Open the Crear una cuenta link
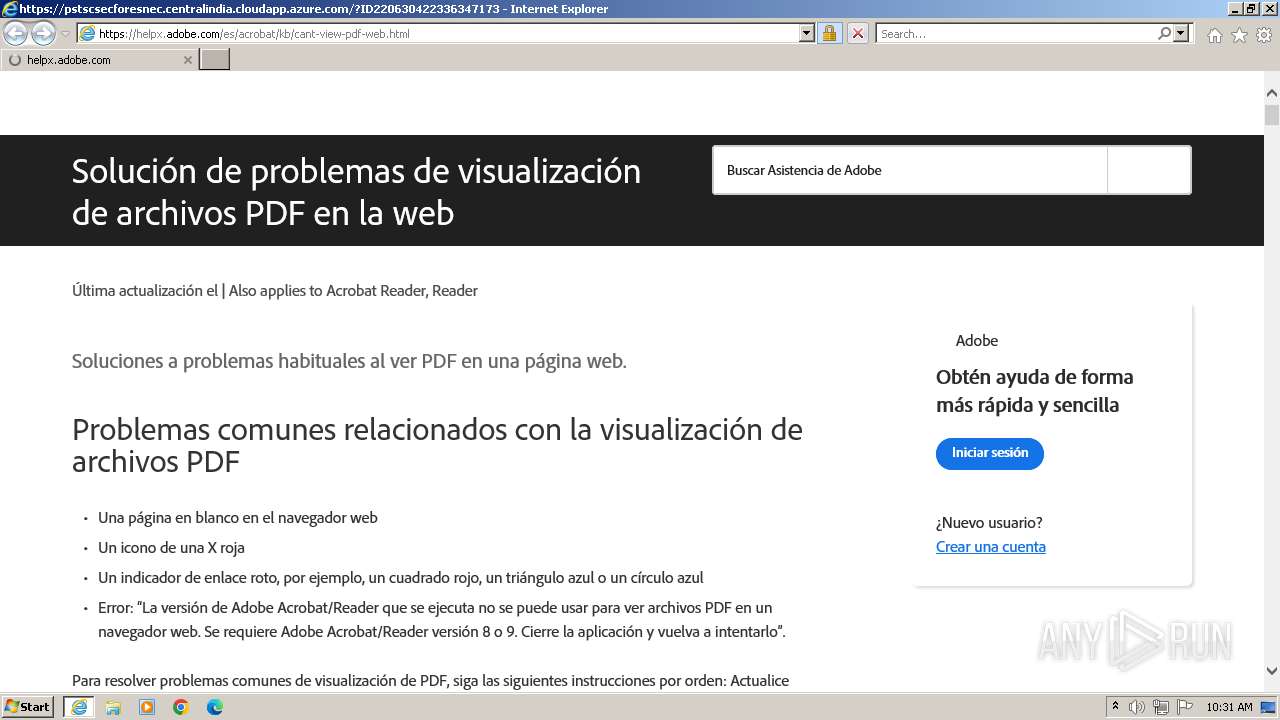 tap(991, 547)
